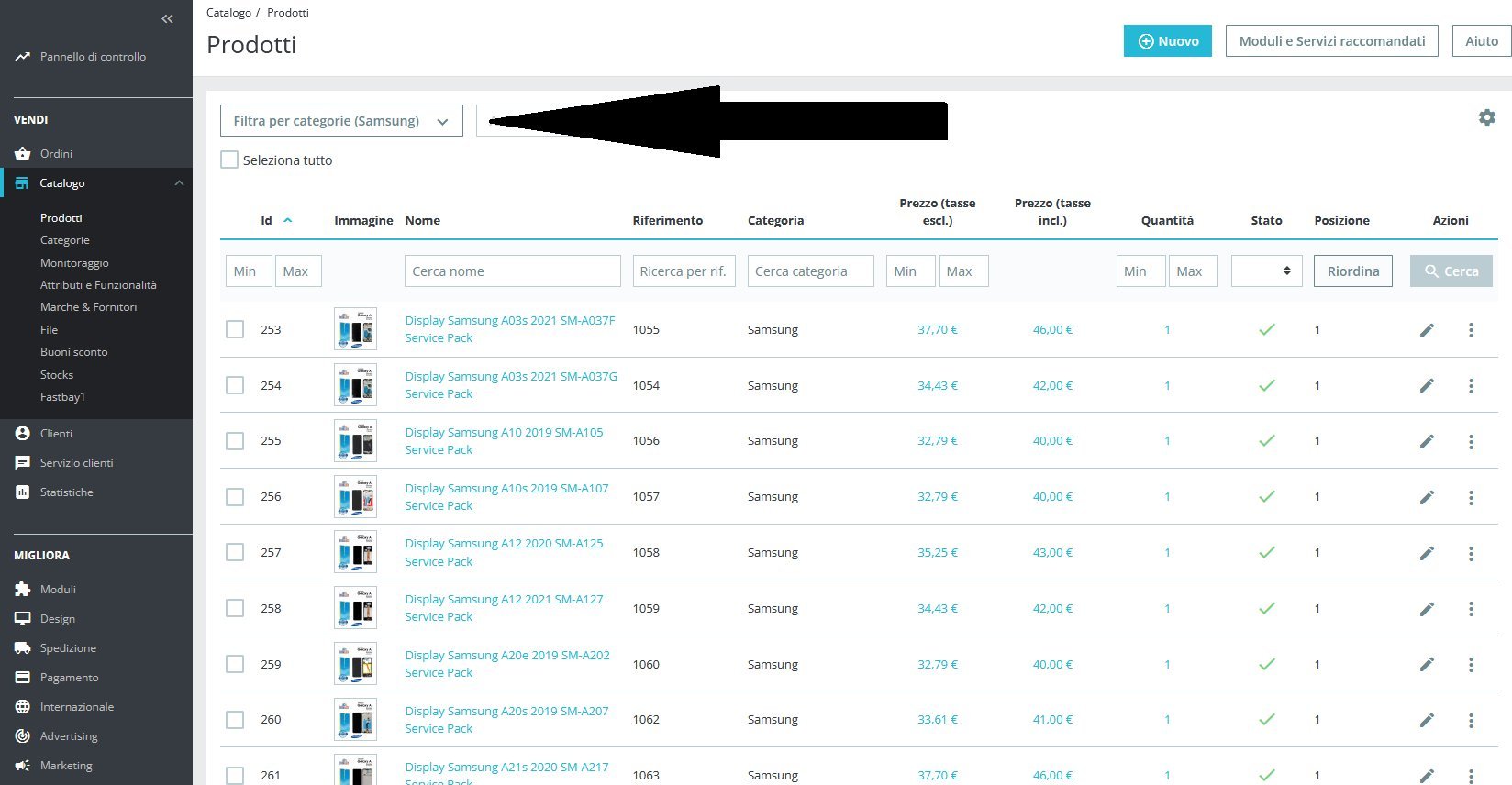Click the Moduli puzzle icon
The height and width of the screenshot is (785, 1512).
coord(23,590)
